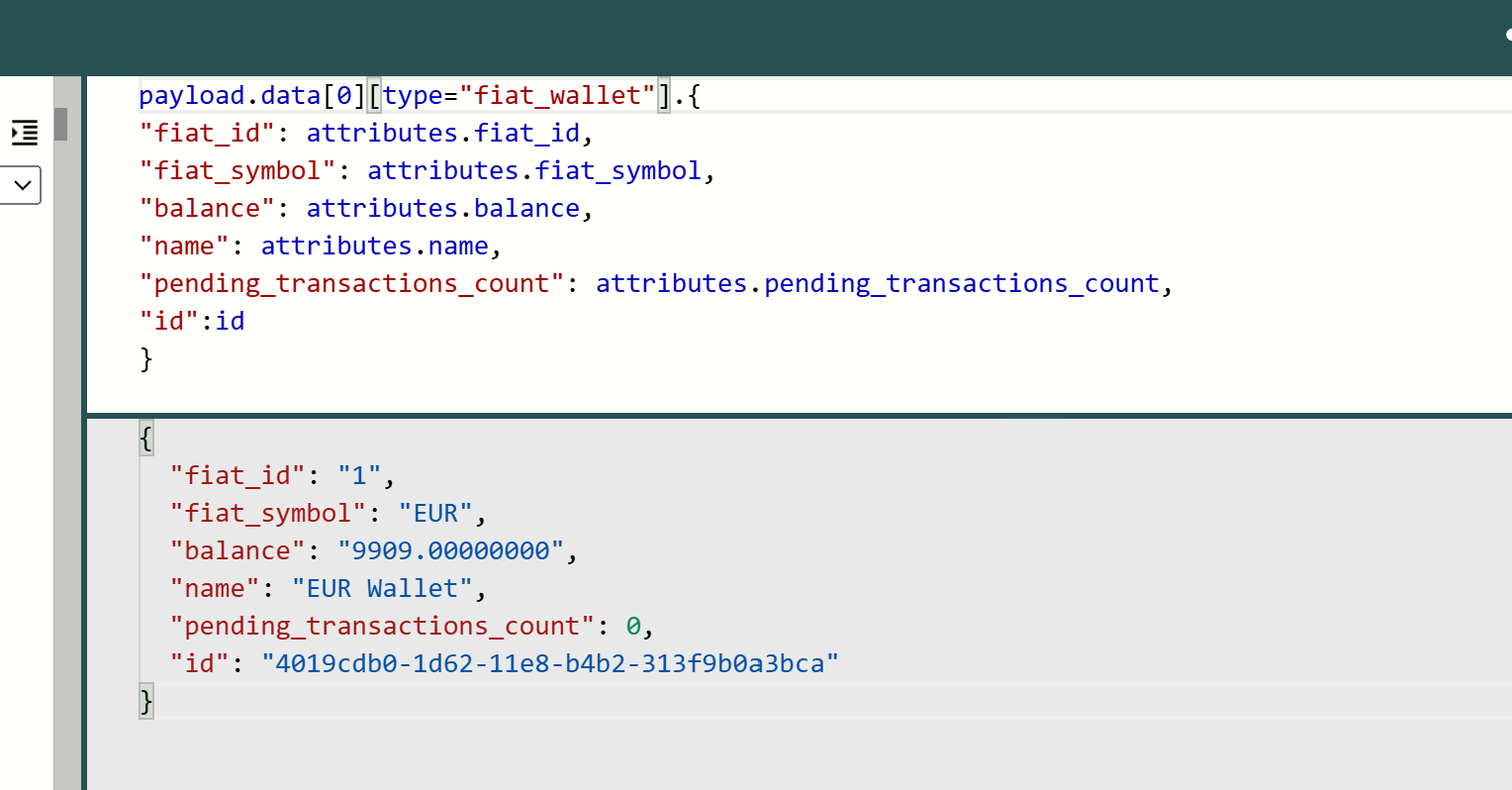This screenshot has width=1512, height=790.
Task: Click the vertical scrollbar thumb of the left panel
Action: (61, 124)
